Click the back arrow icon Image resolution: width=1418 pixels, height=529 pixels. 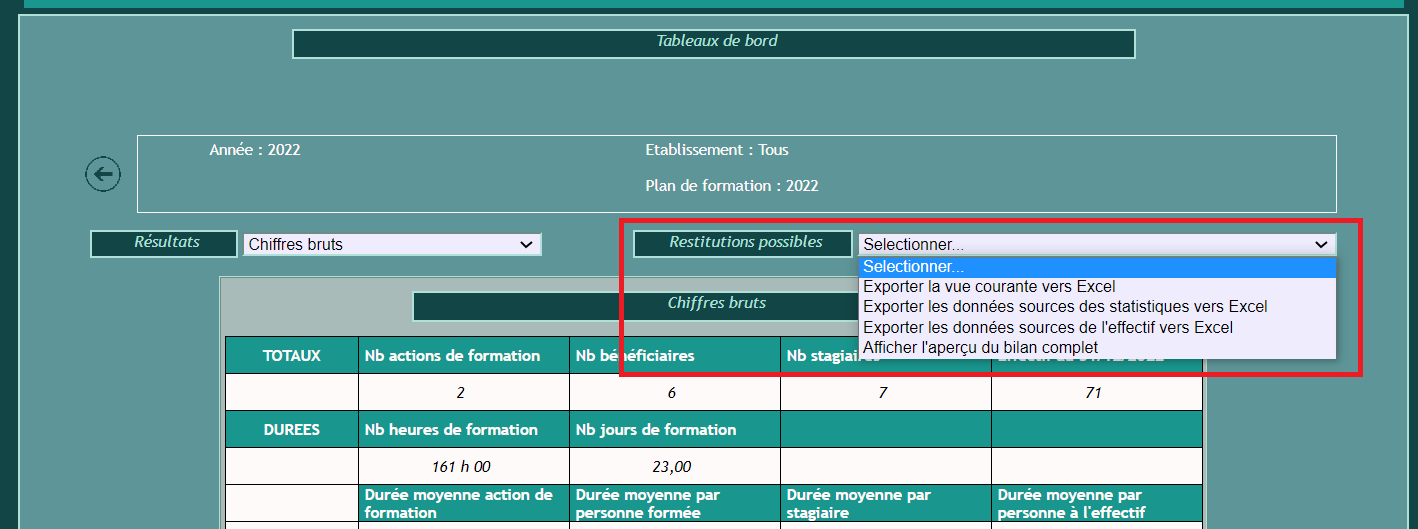pos(103,174)
